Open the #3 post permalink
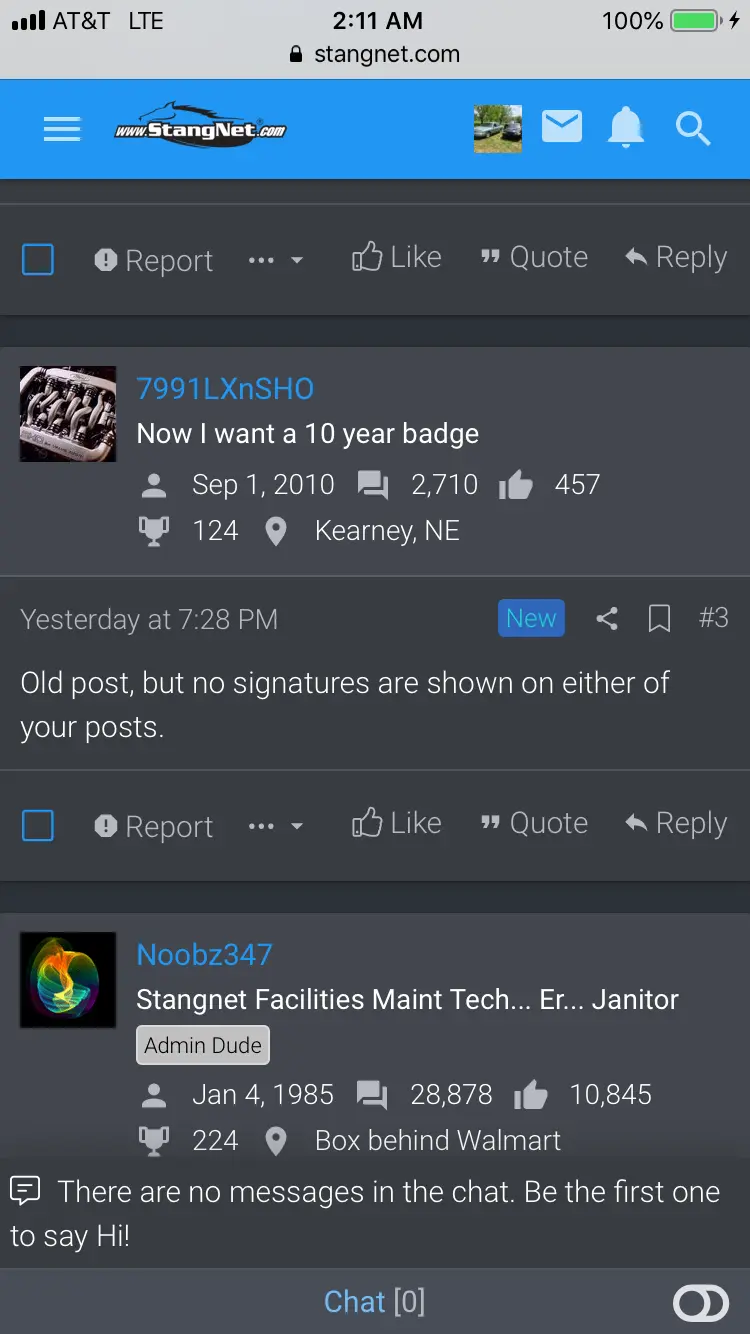Viewport: 750px width, 1334px height. tap(713, 618)
